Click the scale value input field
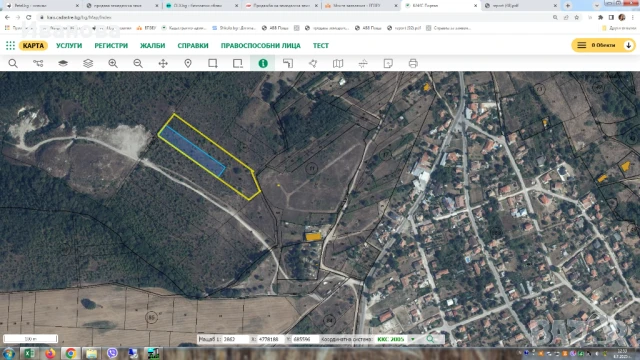This screenshot has height=360, width=640. (235, 339)
